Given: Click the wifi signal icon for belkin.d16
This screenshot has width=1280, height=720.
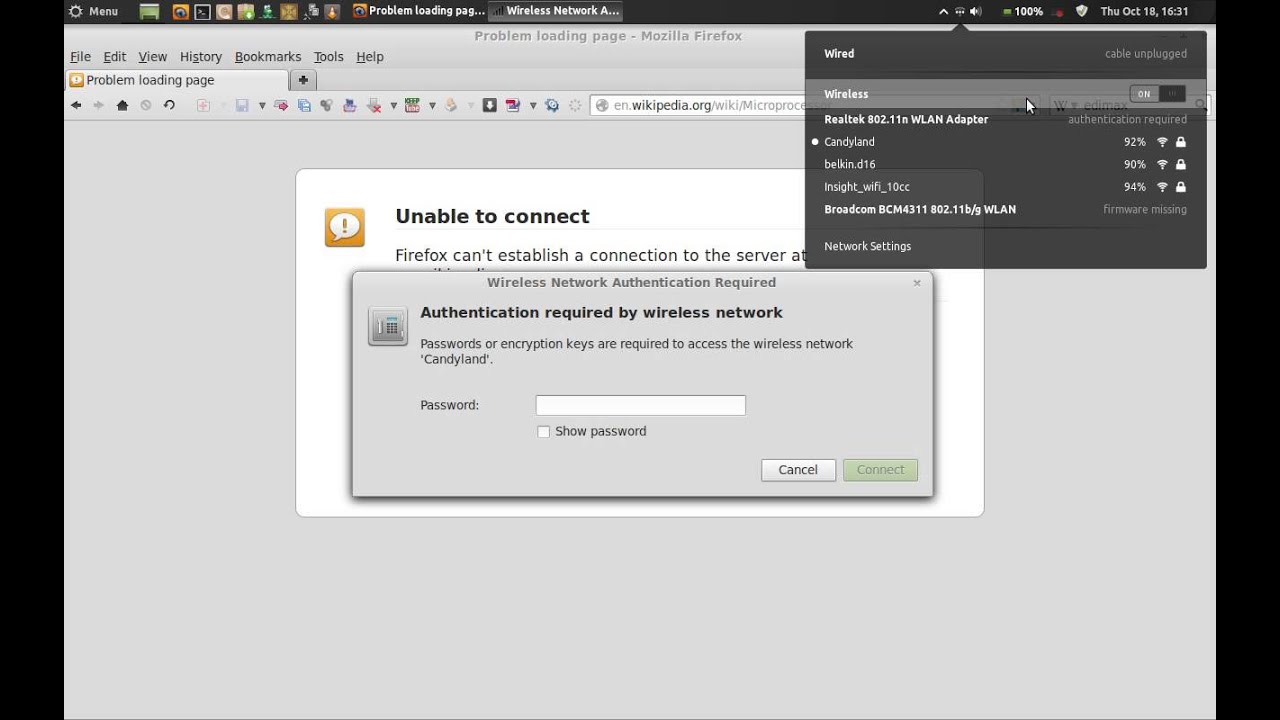Looking at the screenshot, I should 1162,164.
